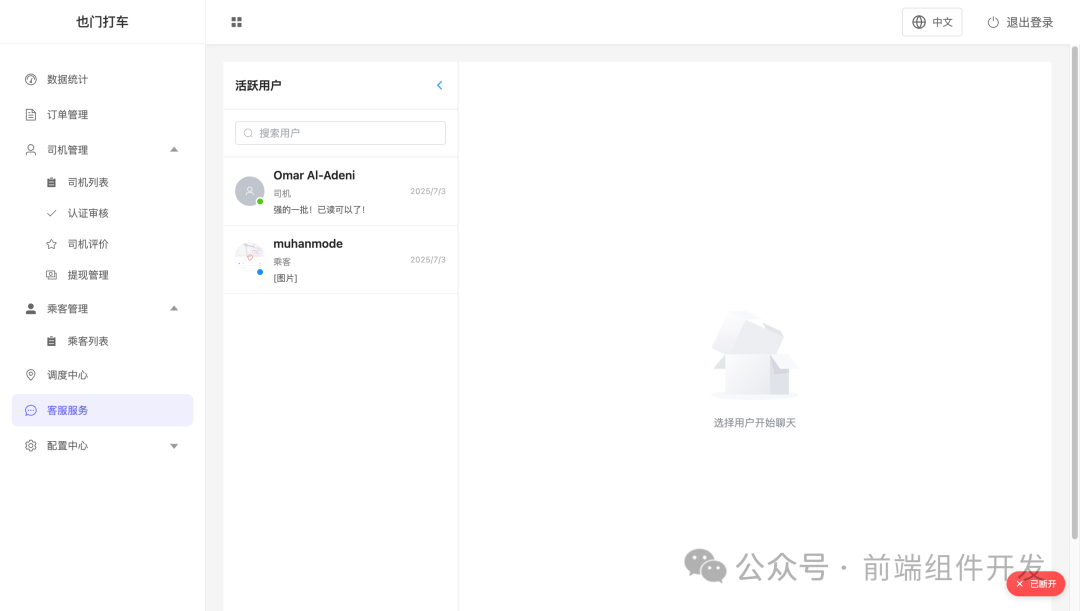
Task: Click the 活跃用户 panel heading
Action: click(258, 85)
